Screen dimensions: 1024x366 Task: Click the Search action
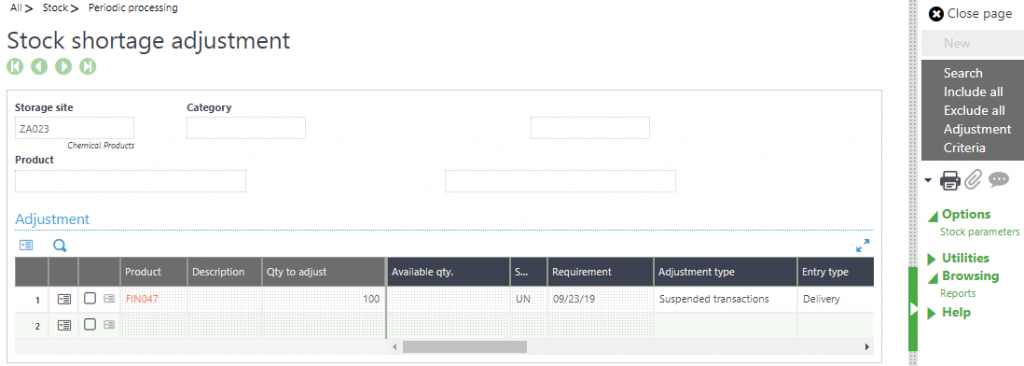click(x=963, y=73)
